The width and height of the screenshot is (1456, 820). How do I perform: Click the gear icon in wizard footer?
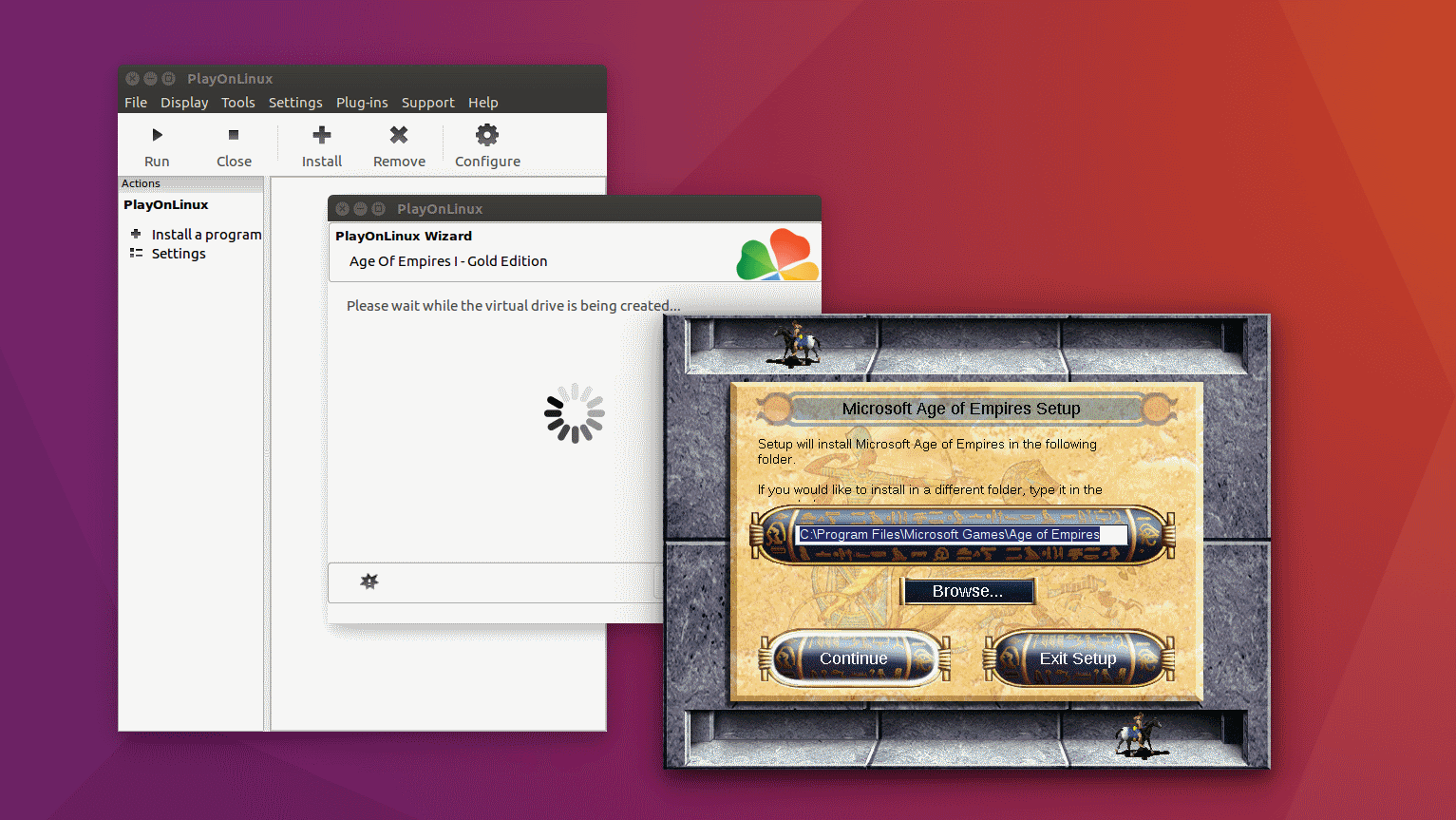click(369, 581)
